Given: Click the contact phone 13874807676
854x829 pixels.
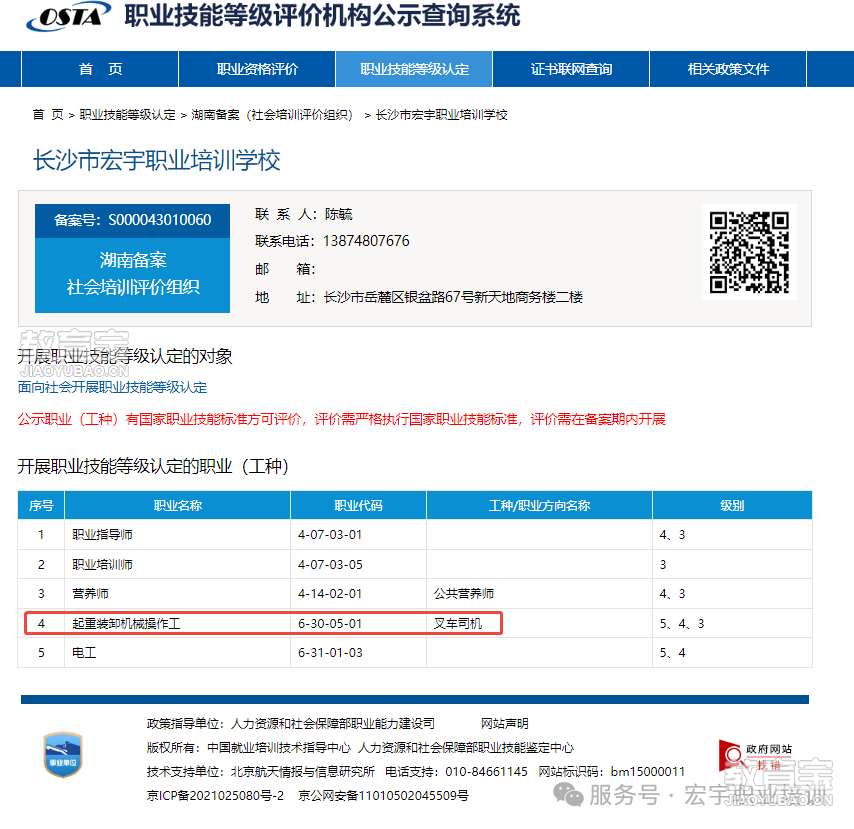Looking at the screenshot, I should click(366, 241).
